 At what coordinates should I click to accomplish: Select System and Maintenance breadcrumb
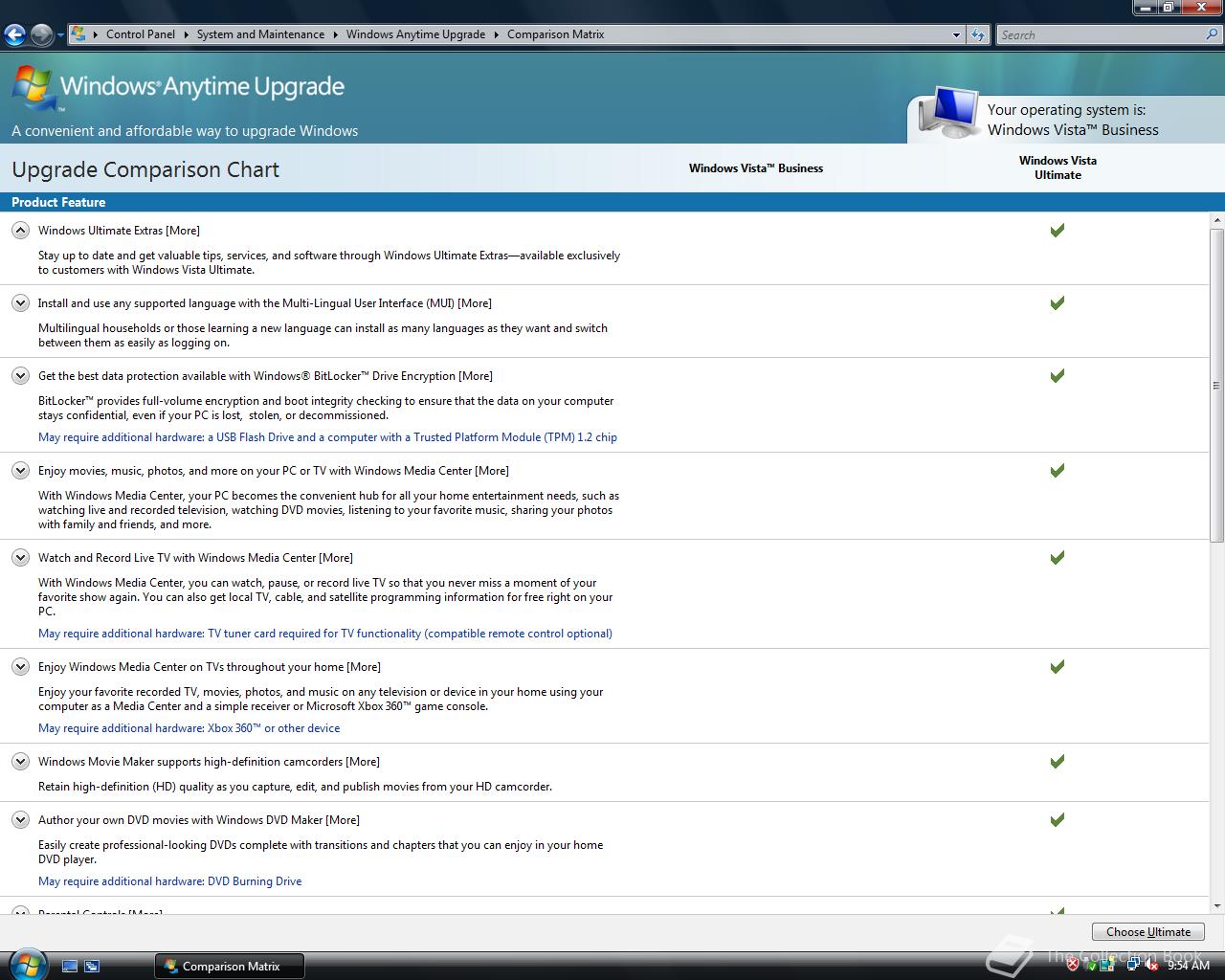[260, 34]
